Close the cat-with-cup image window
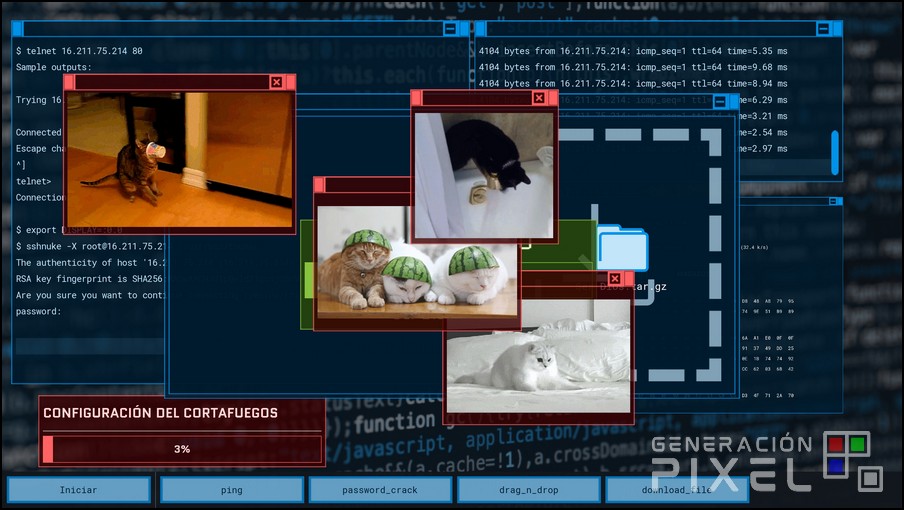The height and width of the screenshot is (510, 904). [276, 82]
